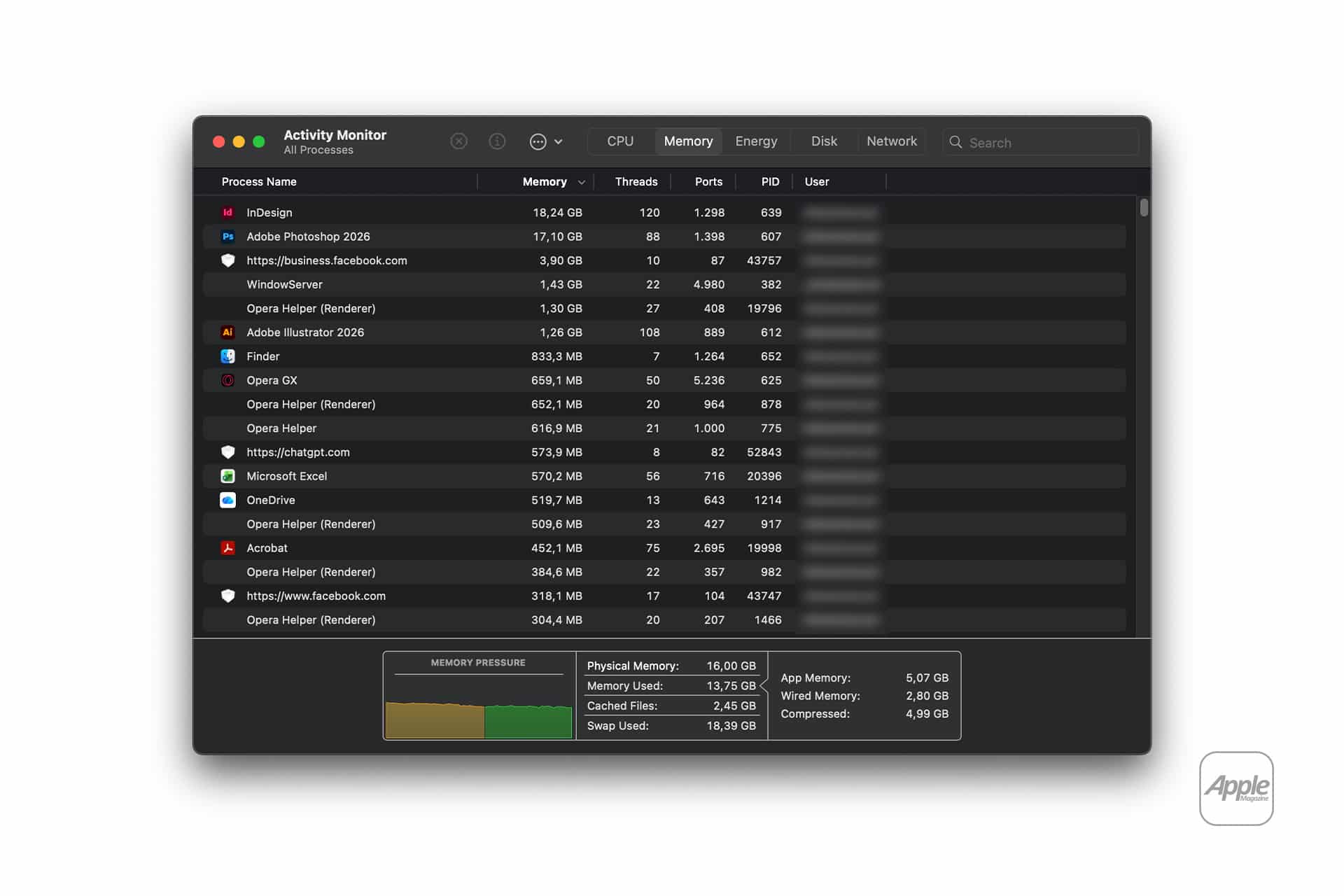Select the Opera Helper (Renderer) 304,4 MB row

[664, 620]
